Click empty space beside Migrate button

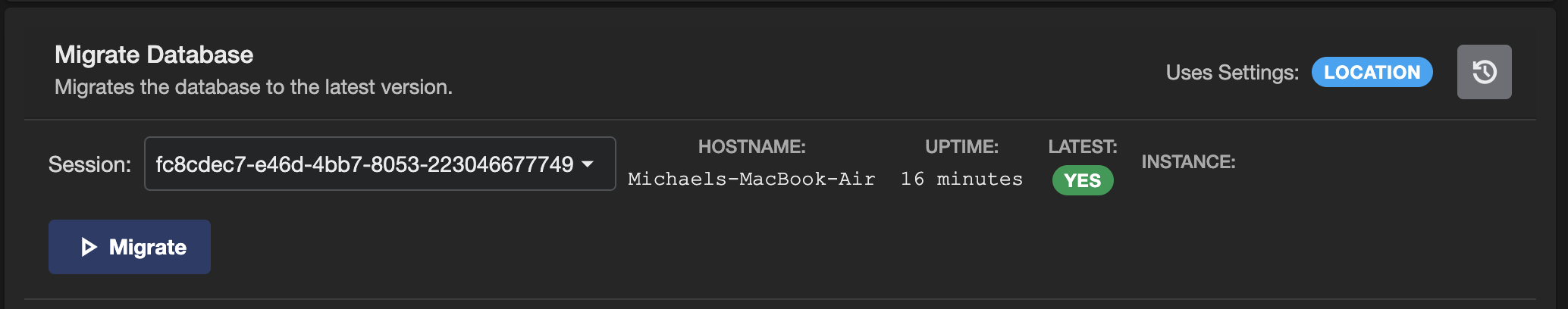pos(834,247)
